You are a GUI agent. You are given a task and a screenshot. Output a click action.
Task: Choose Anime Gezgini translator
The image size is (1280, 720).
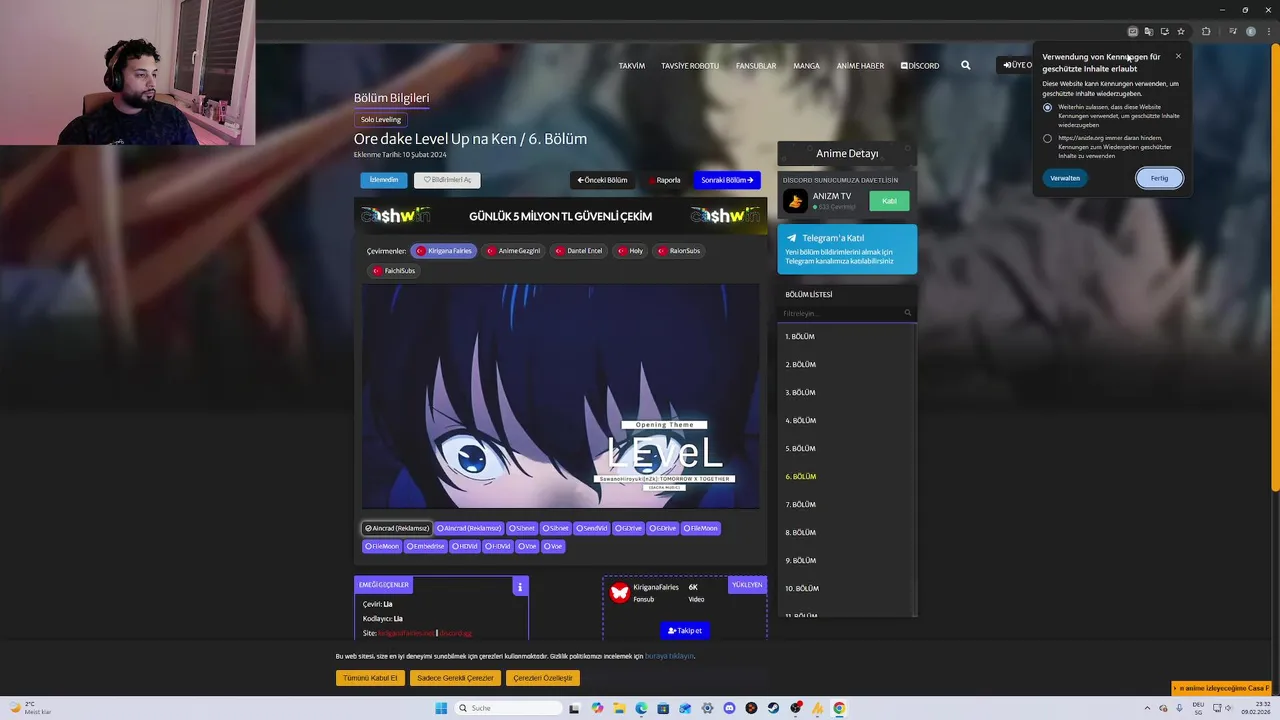[513, 251]
